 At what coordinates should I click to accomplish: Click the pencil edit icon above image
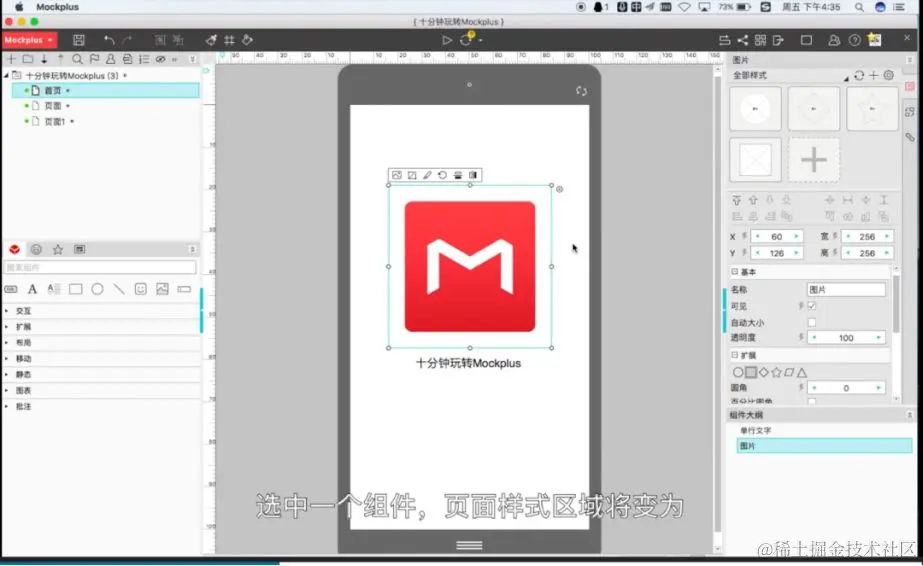pyautogui.click(x=427, y=175)
